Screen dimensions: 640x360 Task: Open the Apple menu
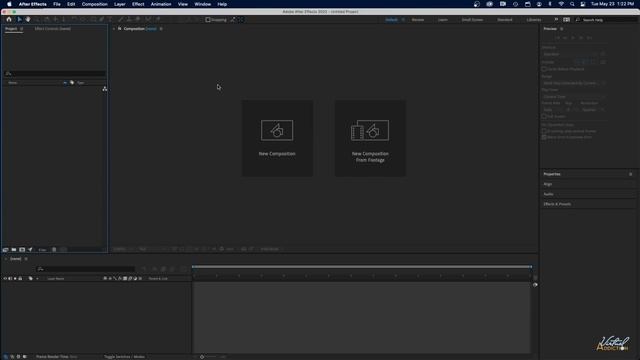click(x=9, y=4)
